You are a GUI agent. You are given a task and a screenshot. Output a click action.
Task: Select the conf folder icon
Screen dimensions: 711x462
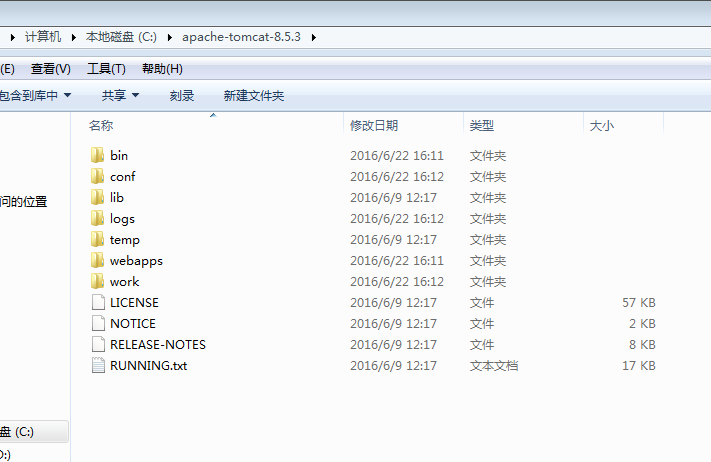click(97, 176)
